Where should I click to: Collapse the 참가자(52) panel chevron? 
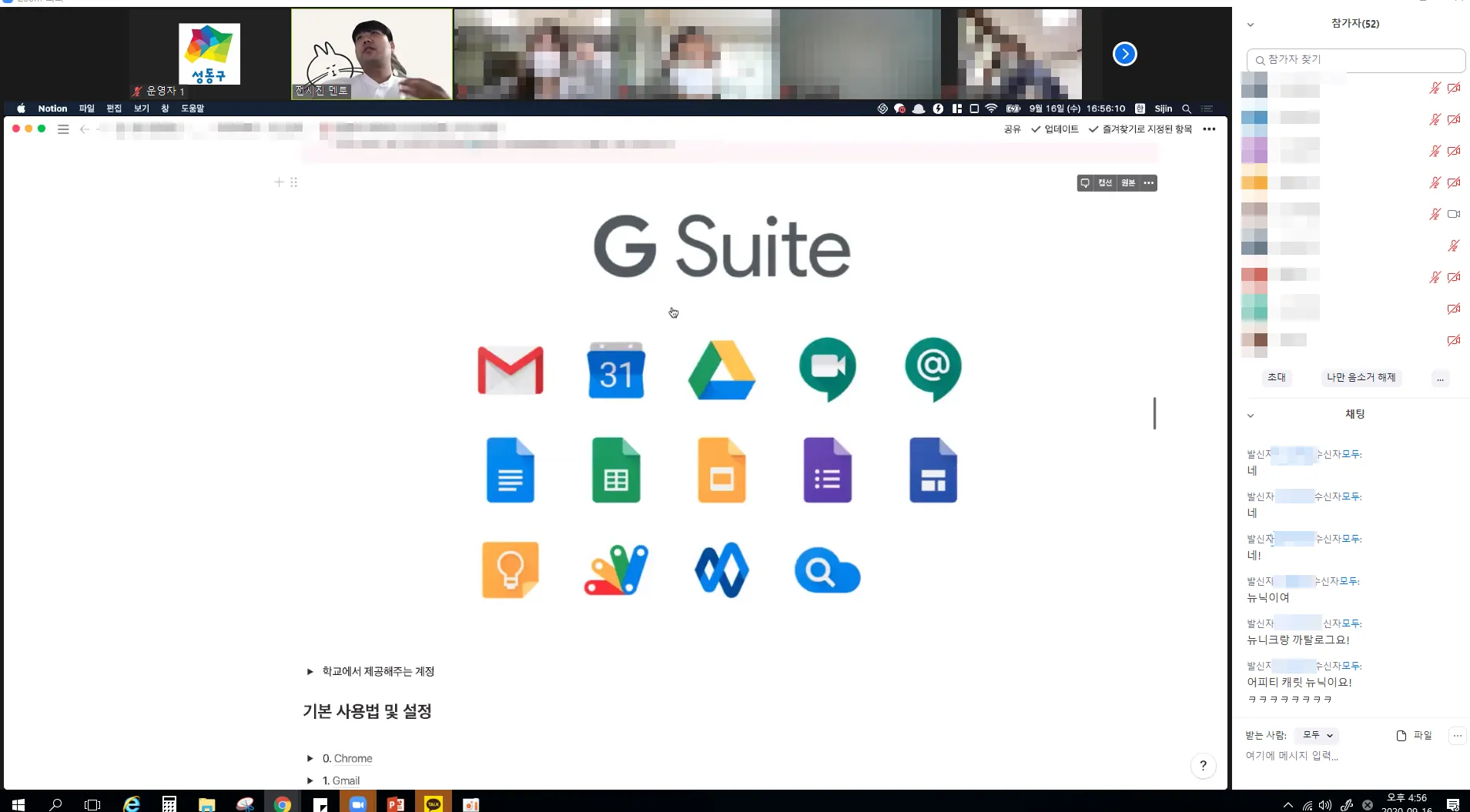click(x=1251, y=25)
